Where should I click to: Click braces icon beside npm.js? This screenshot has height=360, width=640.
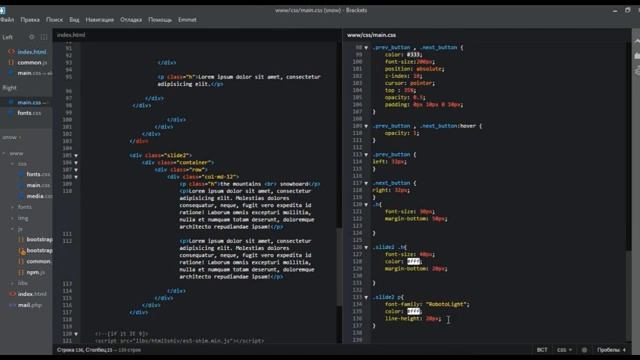pos(21,272)
